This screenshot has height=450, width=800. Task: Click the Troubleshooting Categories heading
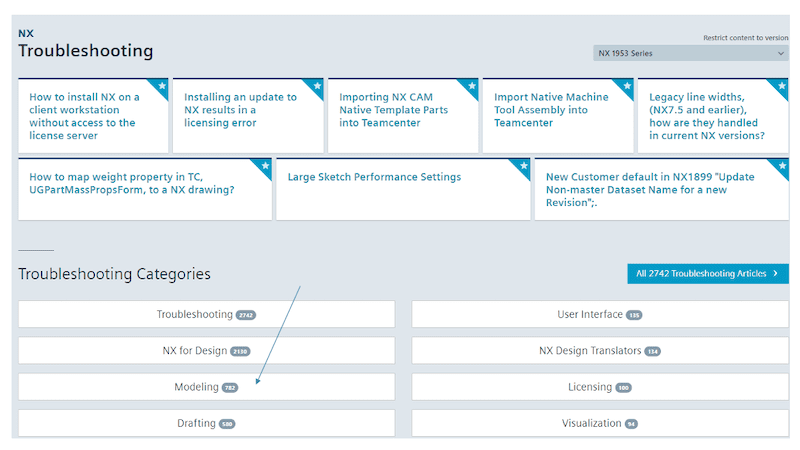(x=114, y=274)
